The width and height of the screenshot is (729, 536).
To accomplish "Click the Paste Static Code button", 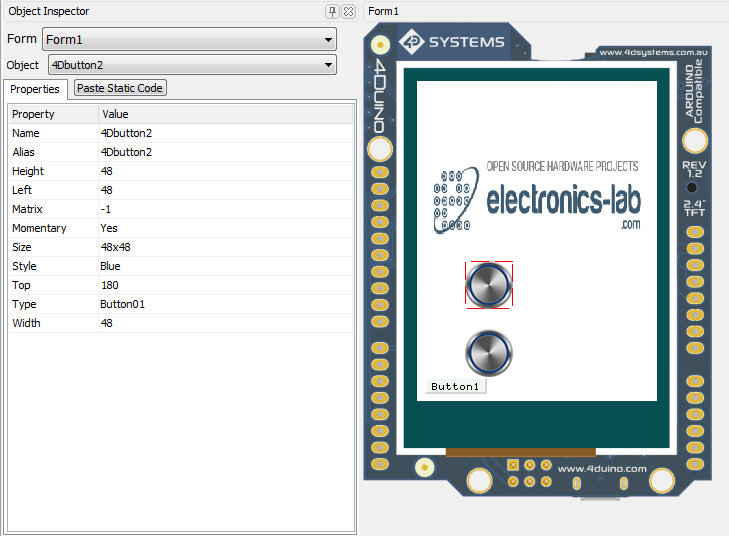I will coord(120,88).
